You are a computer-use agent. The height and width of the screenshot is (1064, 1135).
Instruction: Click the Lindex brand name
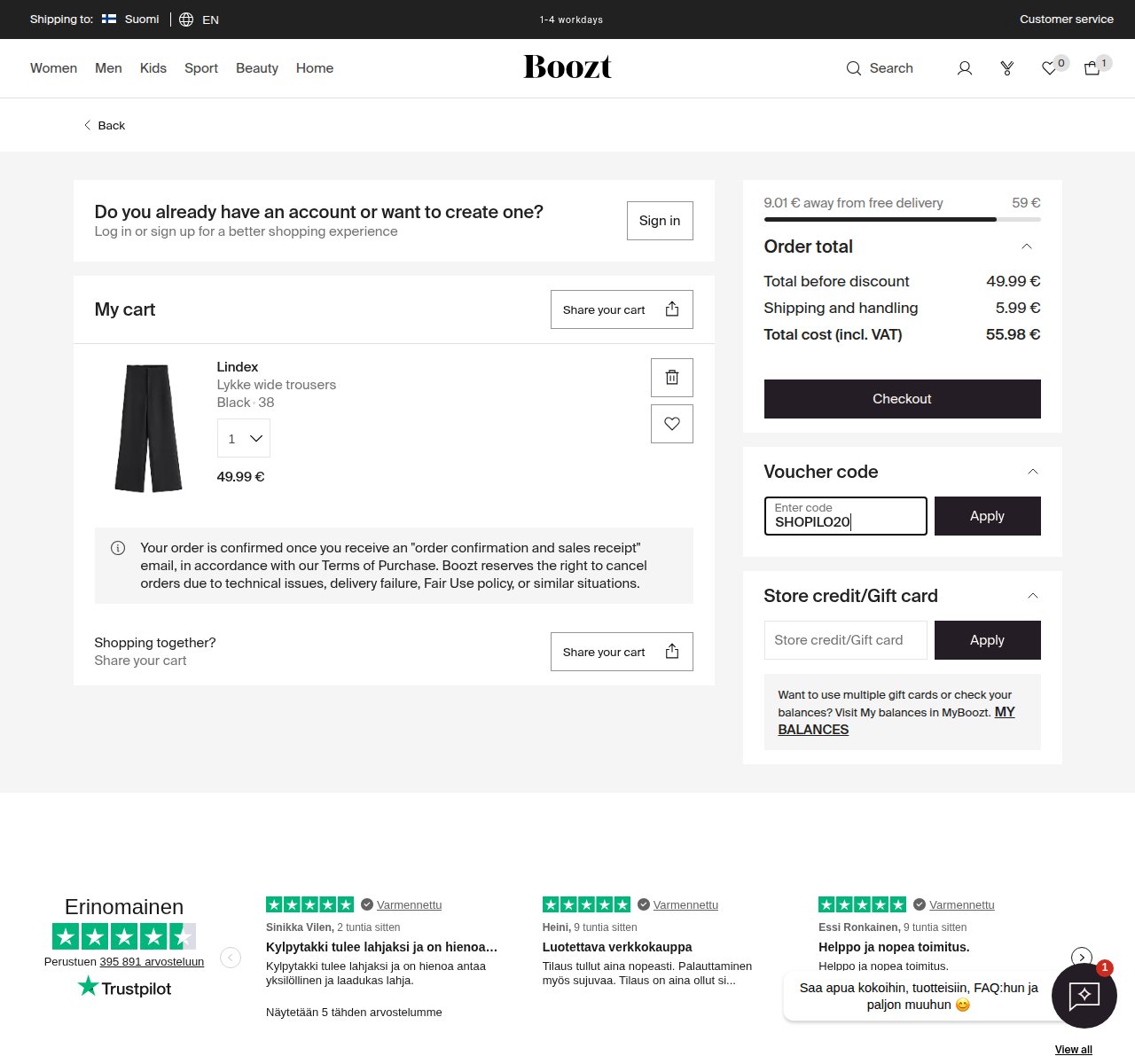pos(238,367)
